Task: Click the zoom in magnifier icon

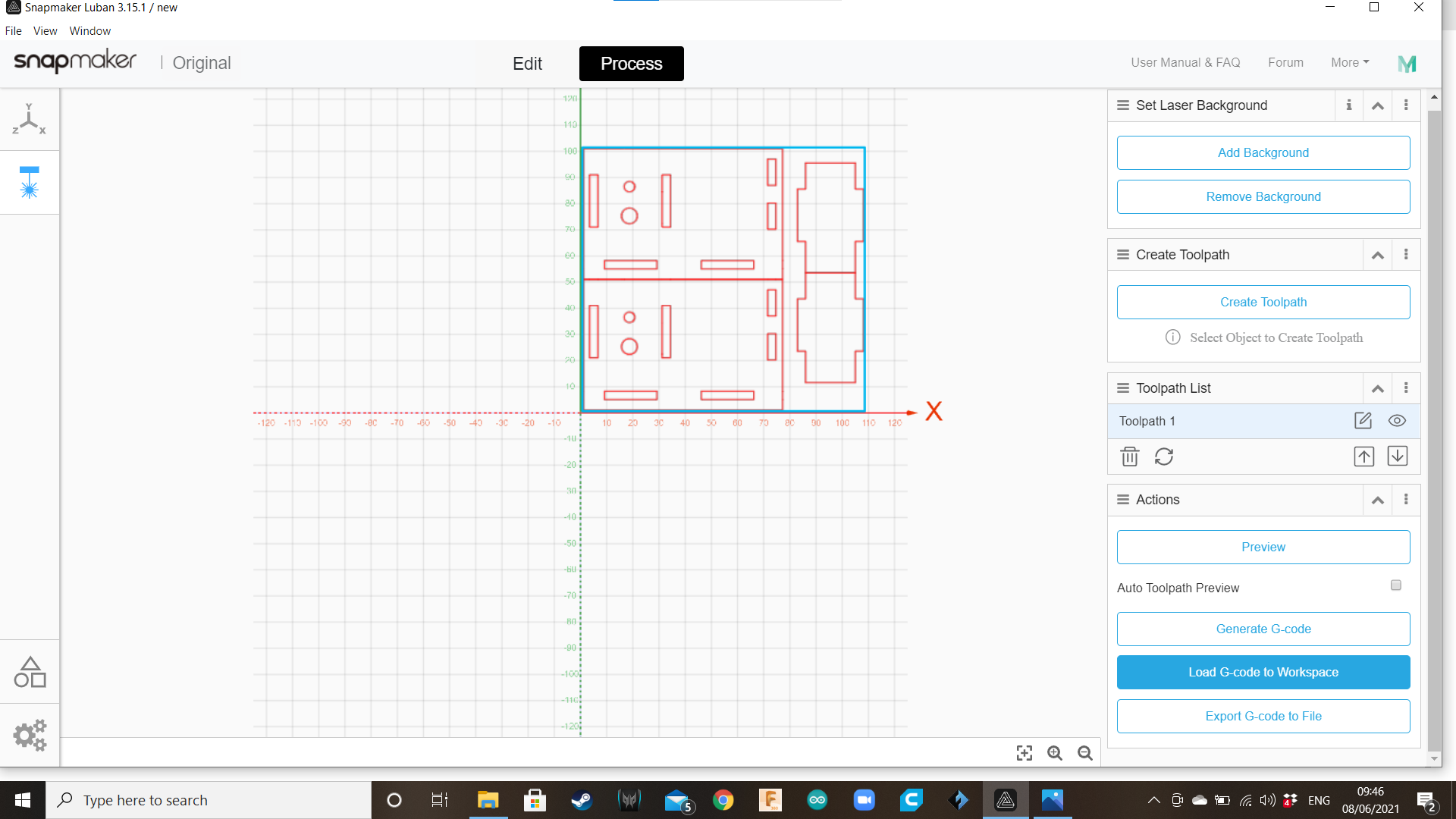Action: tap(1055, 753)
